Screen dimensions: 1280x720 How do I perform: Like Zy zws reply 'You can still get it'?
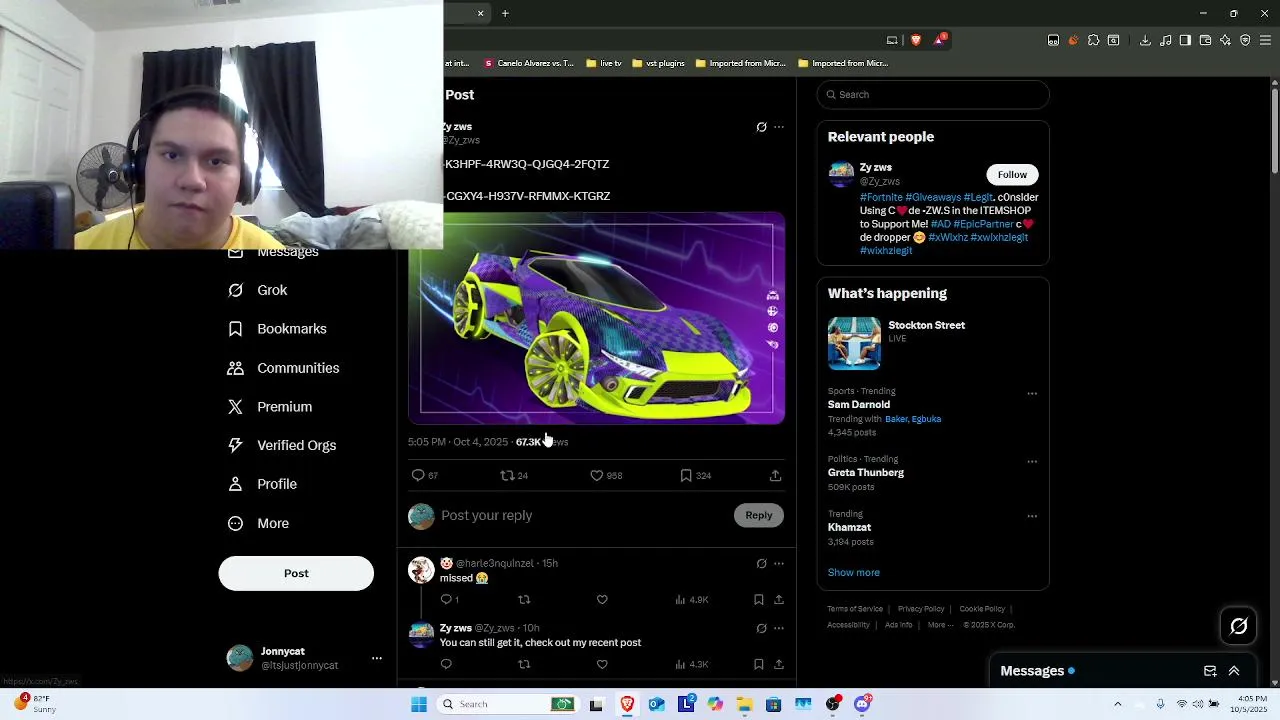[602, 664]
